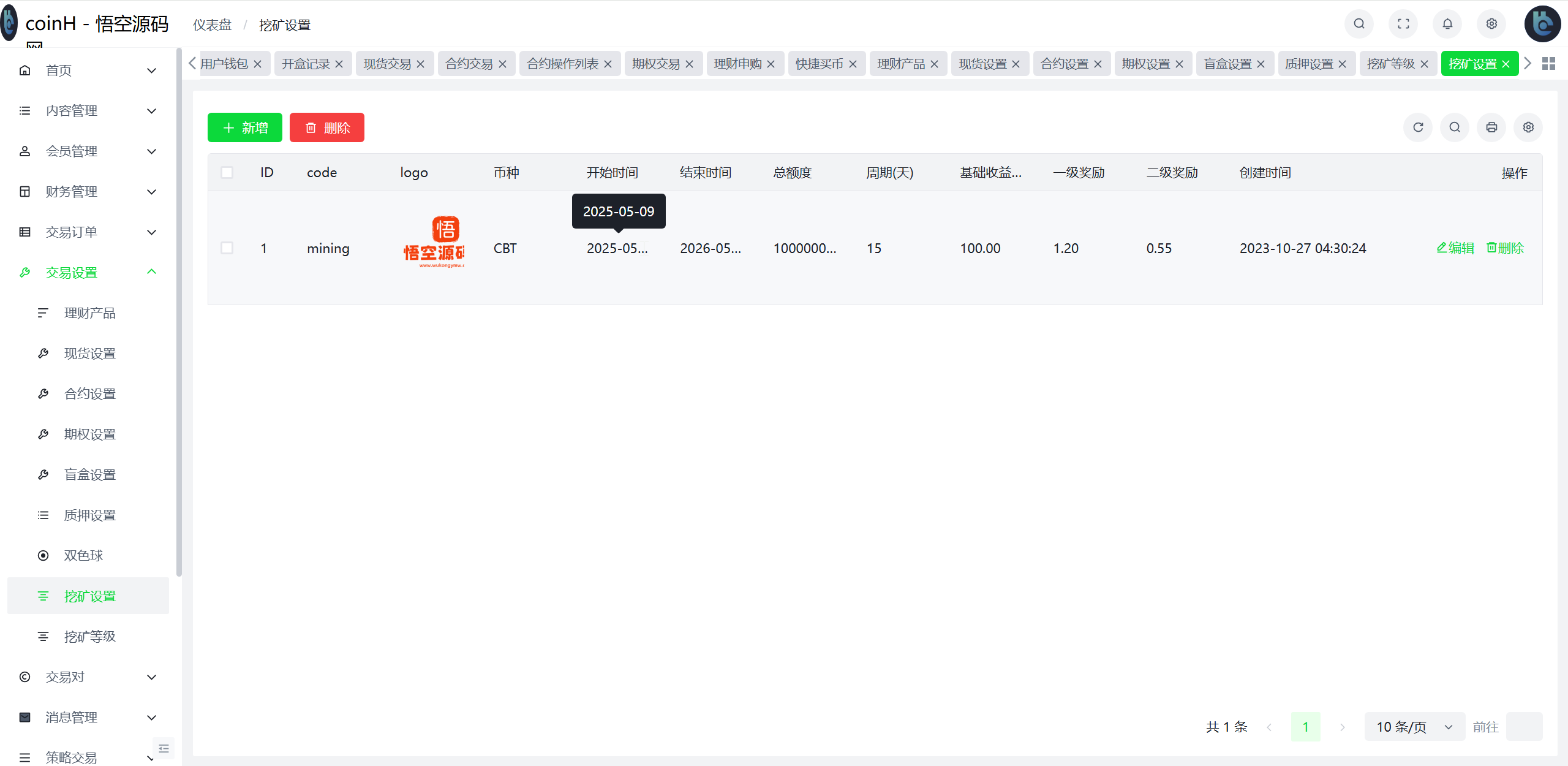Click the green 新增 button
Screen dimensions: 1568x766
point(245,127)
